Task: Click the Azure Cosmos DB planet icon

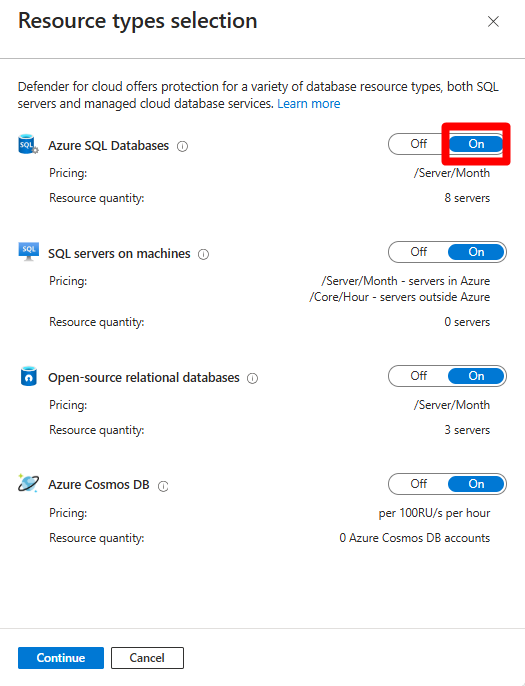Action: tap(28, 483)
